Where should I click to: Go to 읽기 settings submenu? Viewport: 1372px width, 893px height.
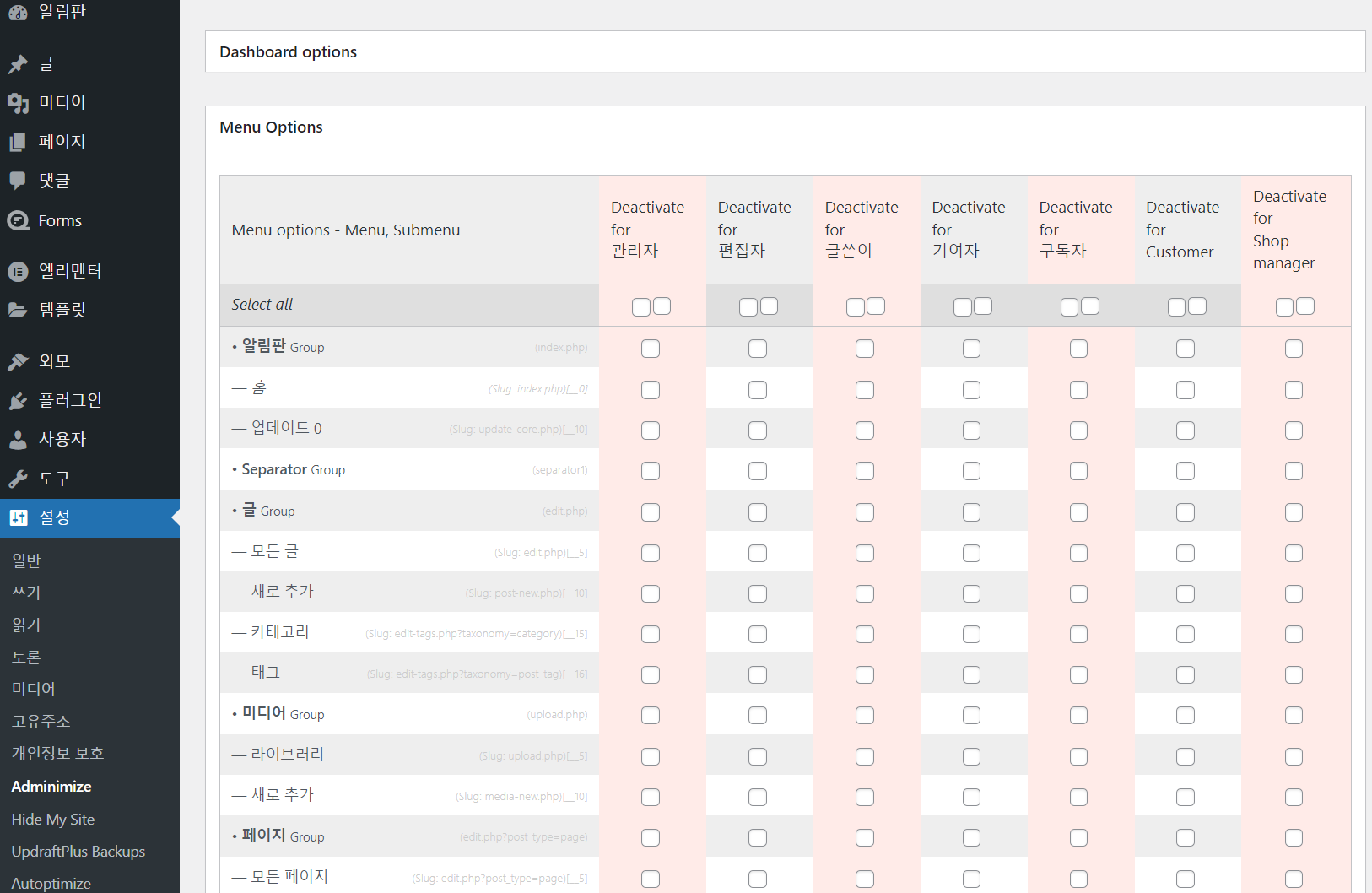click(x=26, y=625)
